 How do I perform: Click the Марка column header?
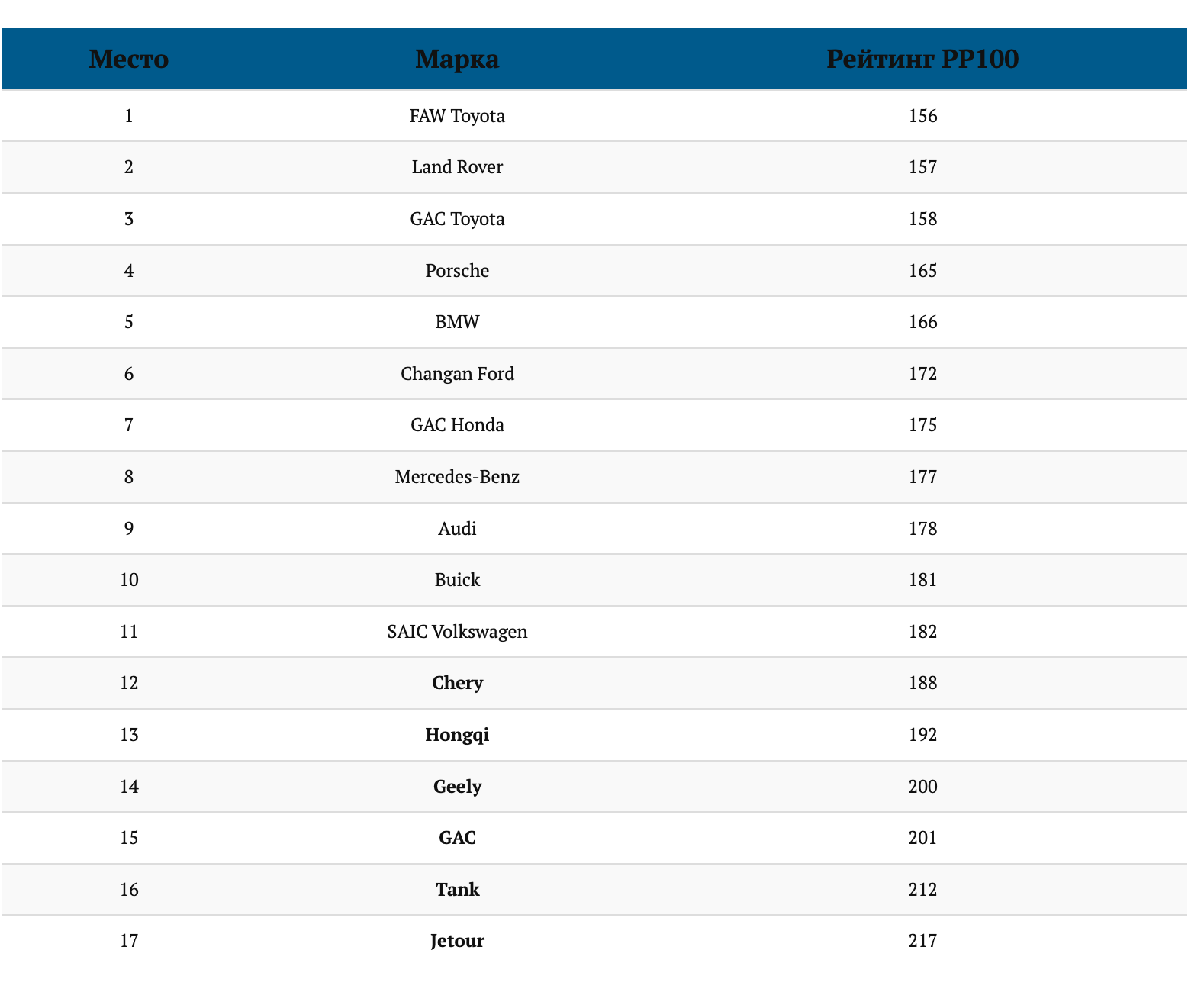(457, 59)
